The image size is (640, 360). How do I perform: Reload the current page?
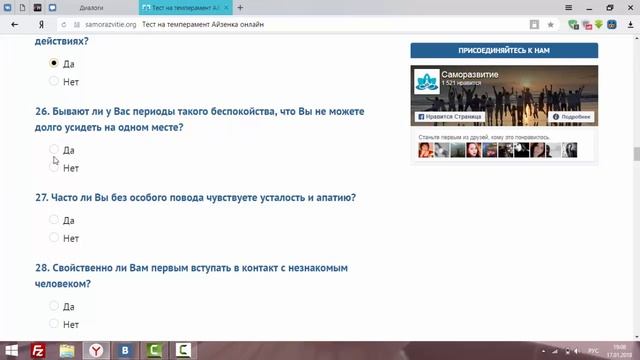click(x=64, y=25)
